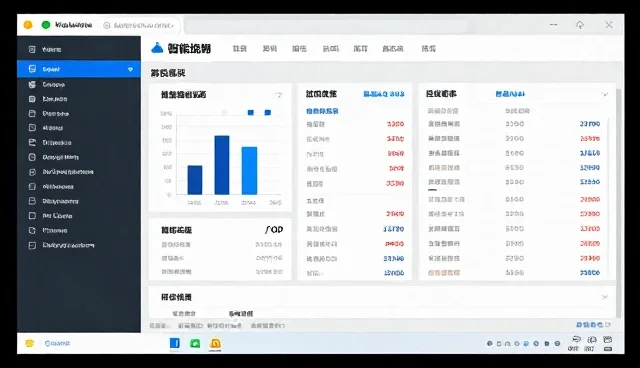Follow the blue link in right card header
The width and height of the screenshot is (640, 368).
[x=510, y=94]
